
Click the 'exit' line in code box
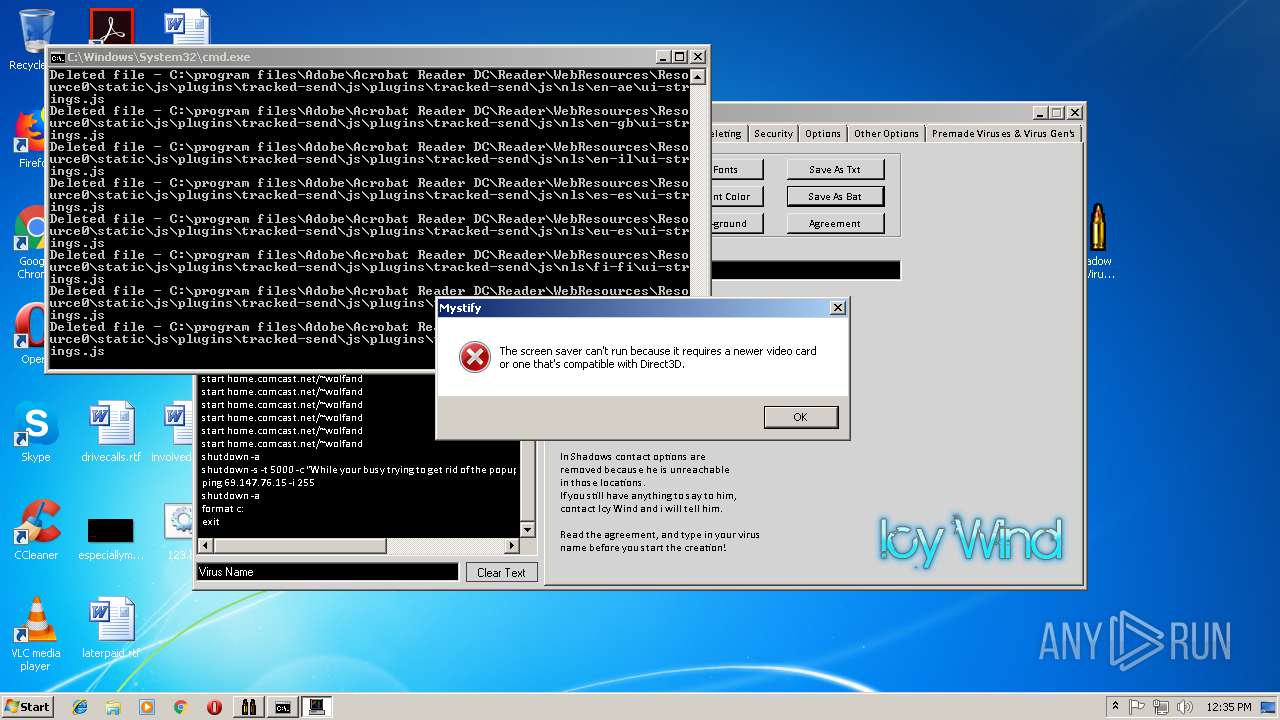coord(210,521)
